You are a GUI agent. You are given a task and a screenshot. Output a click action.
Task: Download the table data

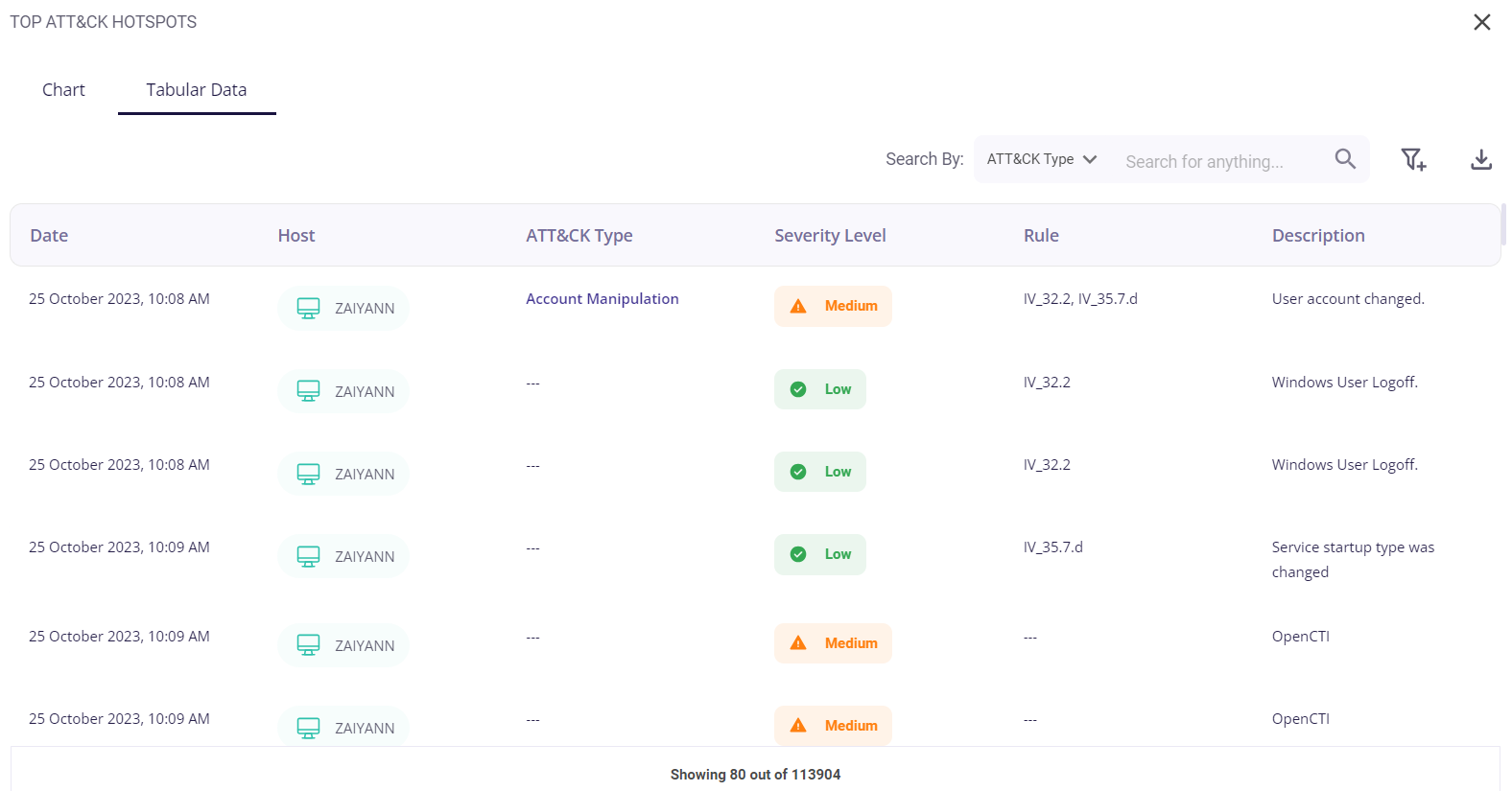[x=1481, y=159]
